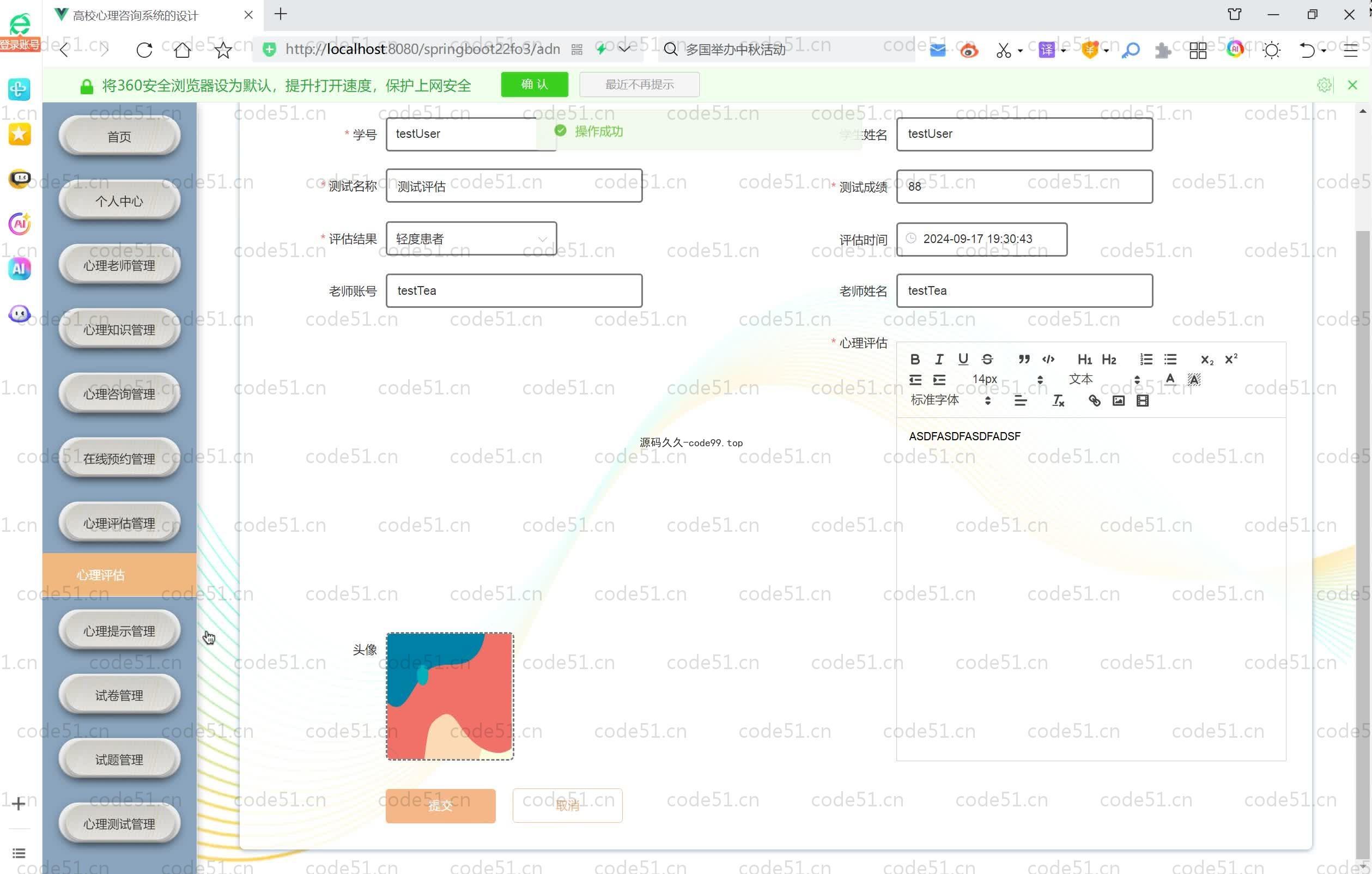Cancel form with 取消 button
The width and height of the screenshot is (1372, 874).
point(567,805)
